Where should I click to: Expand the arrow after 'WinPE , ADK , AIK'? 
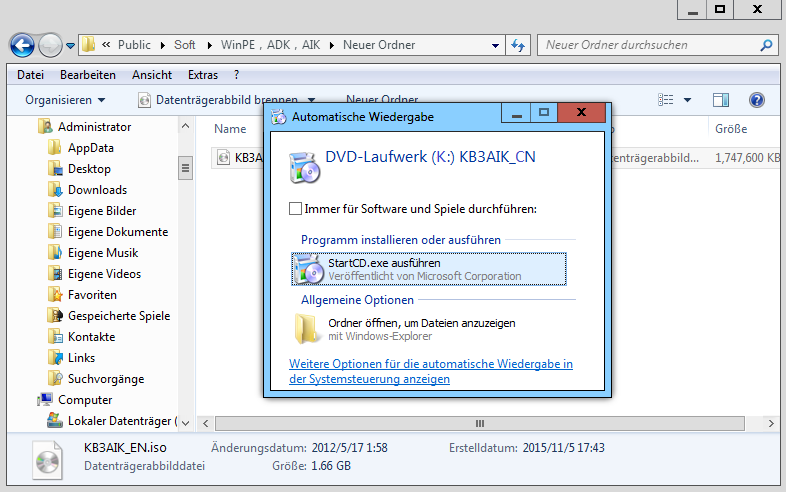coord(331,46)
